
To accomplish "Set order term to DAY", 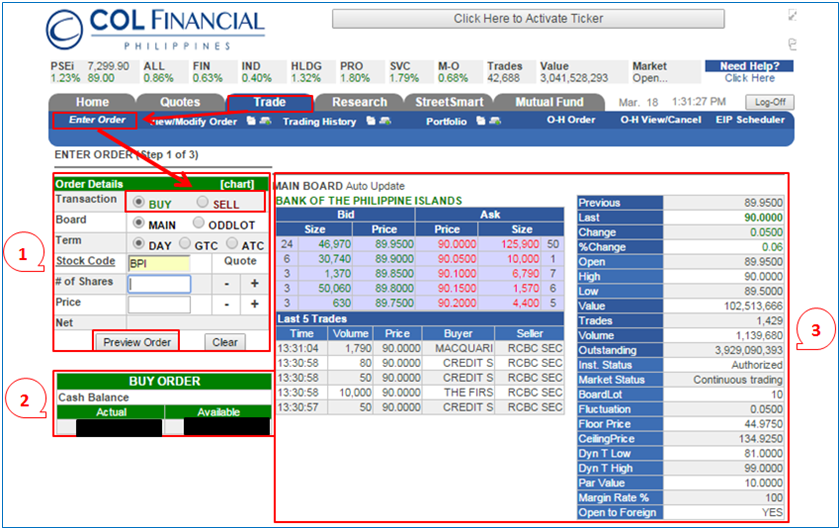I will 139,243.
